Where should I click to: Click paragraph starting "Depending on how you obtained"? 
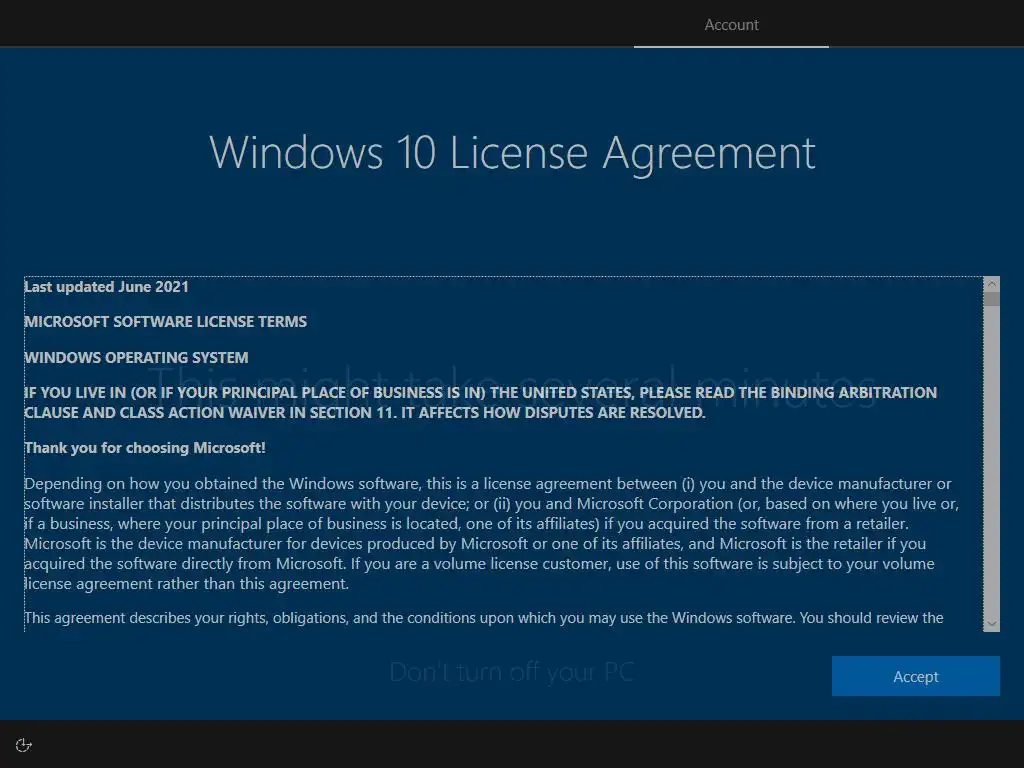click(x=491, y=534)
